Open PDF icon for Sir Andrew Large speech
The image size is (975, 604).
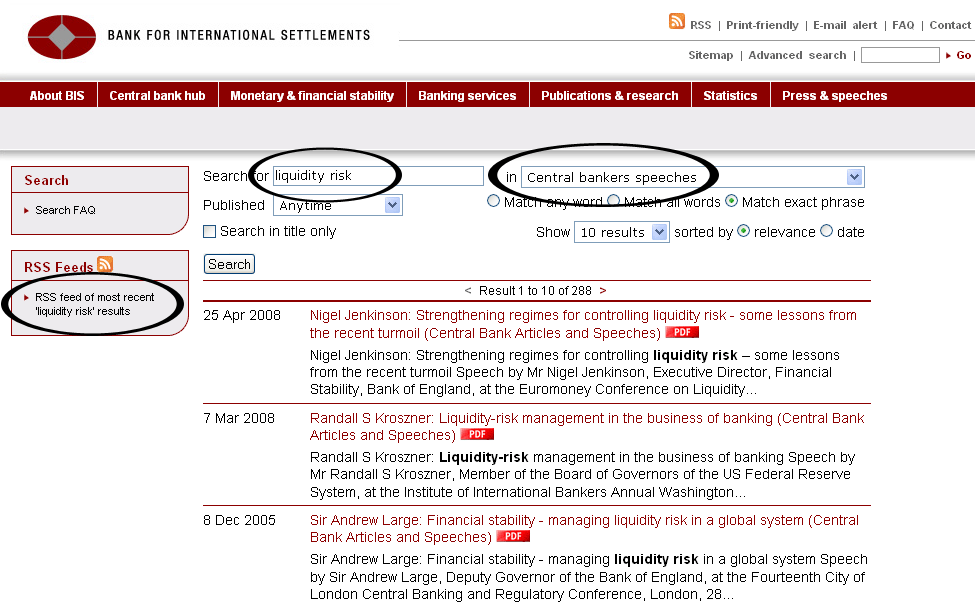513,536
